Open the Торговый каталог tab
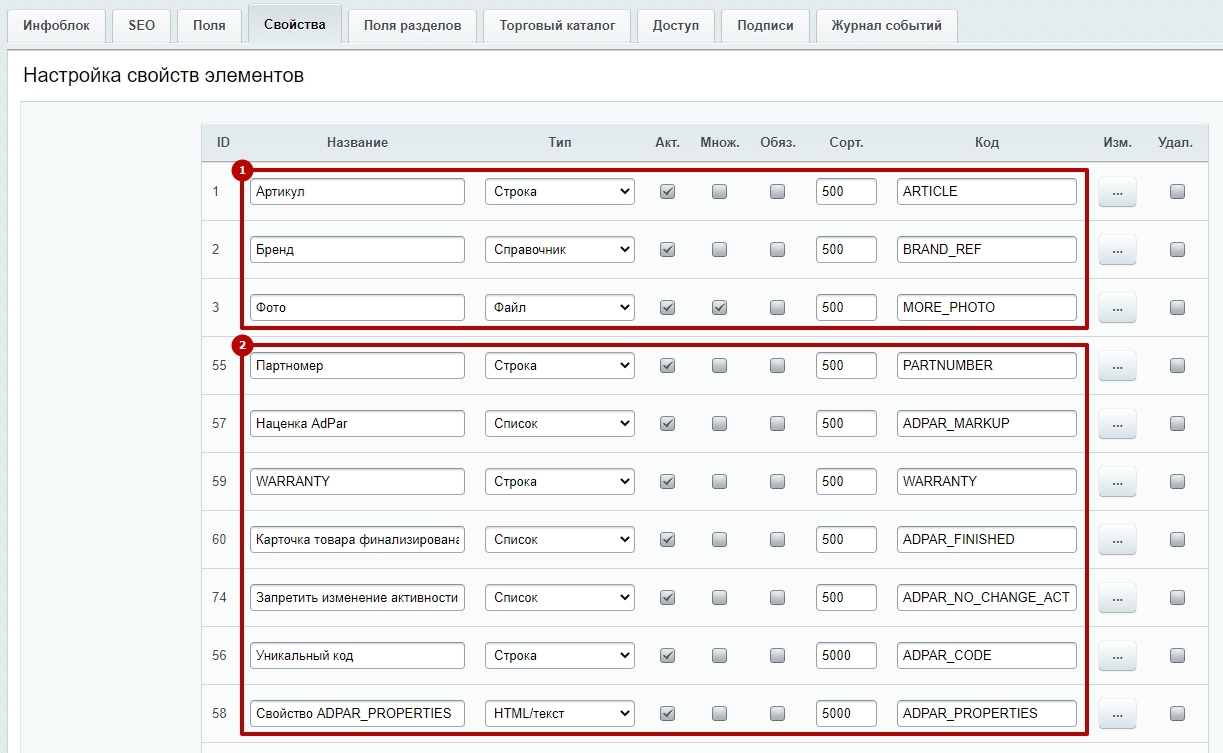This screenshot has height=753, width=1223. (557, 26)
